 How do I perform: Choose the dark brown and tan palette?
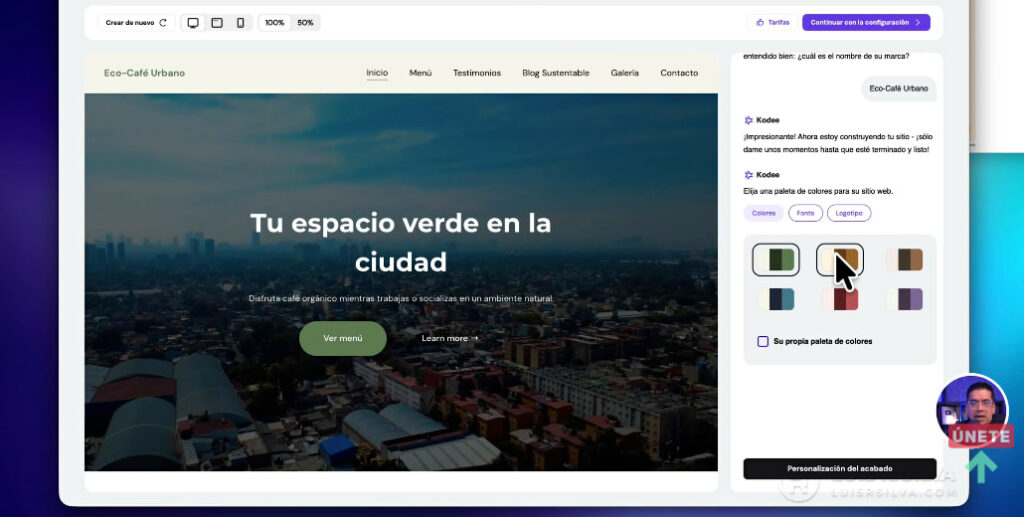[904, 260]
